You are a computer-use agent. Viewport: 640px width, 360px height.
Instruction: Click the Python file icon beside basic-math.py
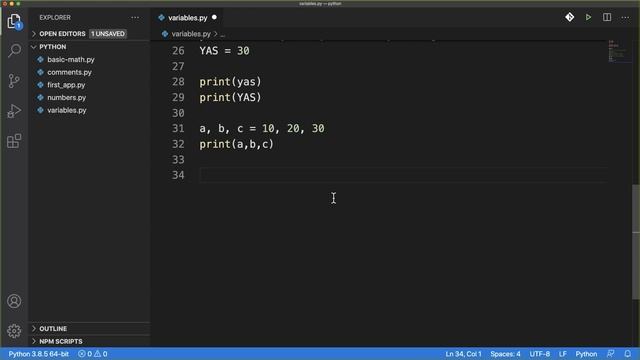click(40, 60)
